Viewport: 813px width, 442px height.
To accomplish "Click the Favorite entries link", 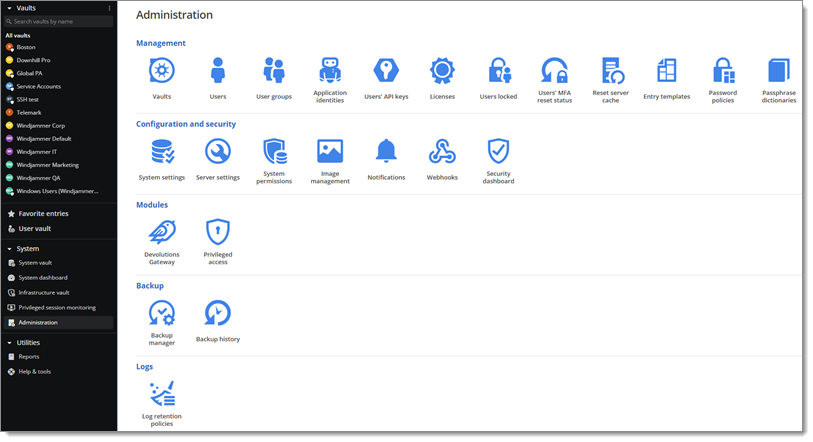I will tap(43, 213).
